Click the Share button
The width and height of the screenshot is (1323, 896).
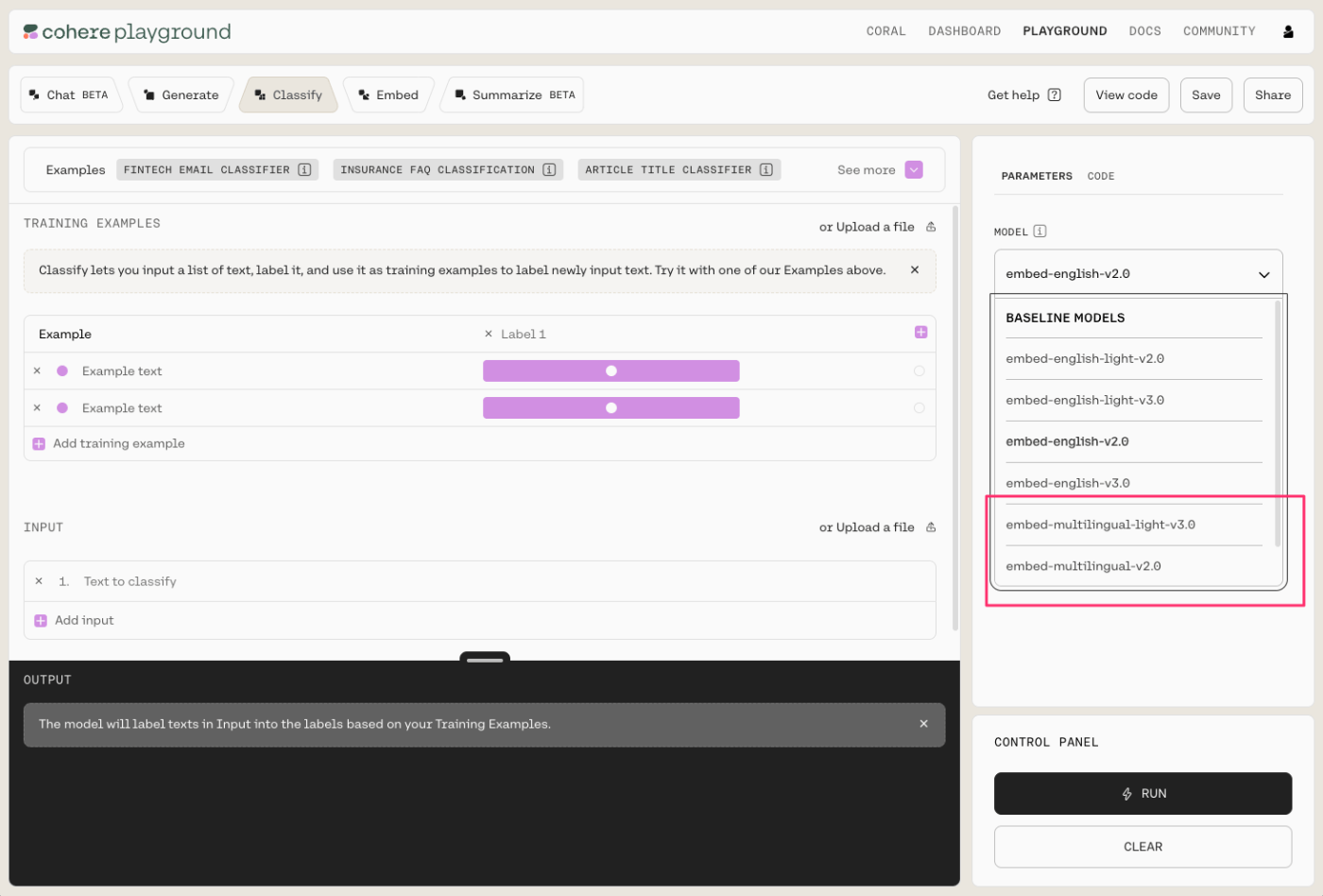click(x=1273, y=95)
